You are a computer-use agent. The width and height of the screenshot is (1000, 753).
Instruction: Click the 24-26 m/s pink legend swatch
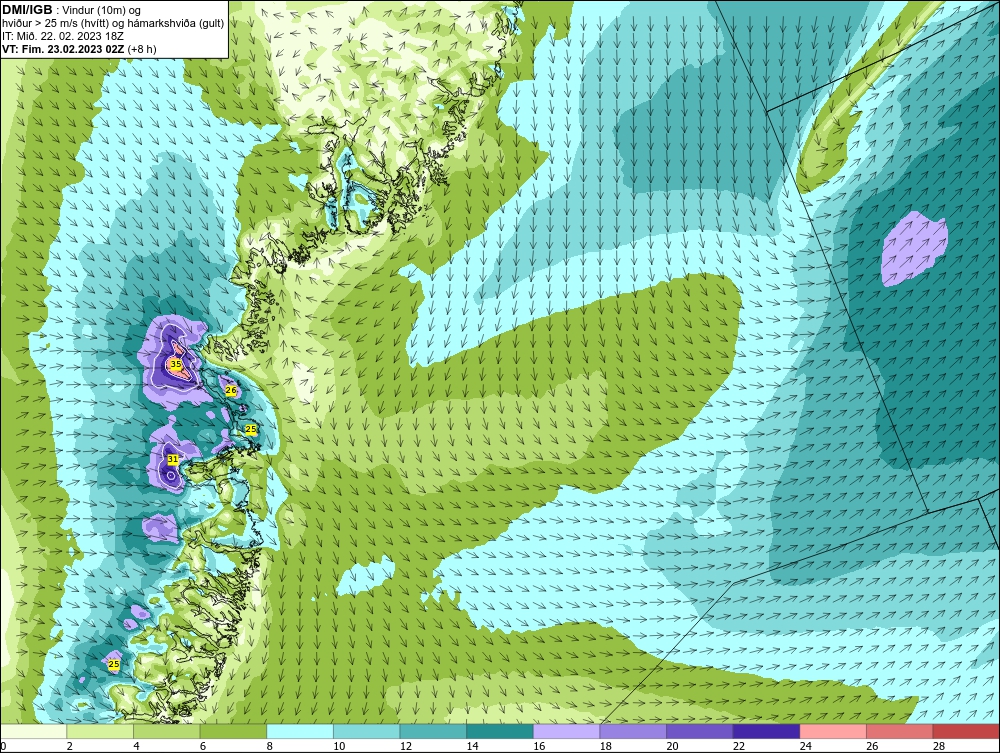833,731
